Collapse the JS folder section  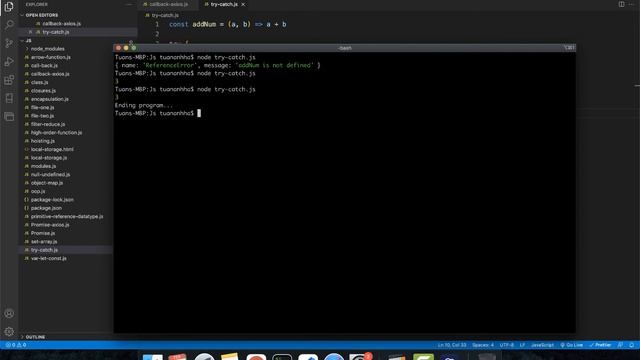(26, 40)
